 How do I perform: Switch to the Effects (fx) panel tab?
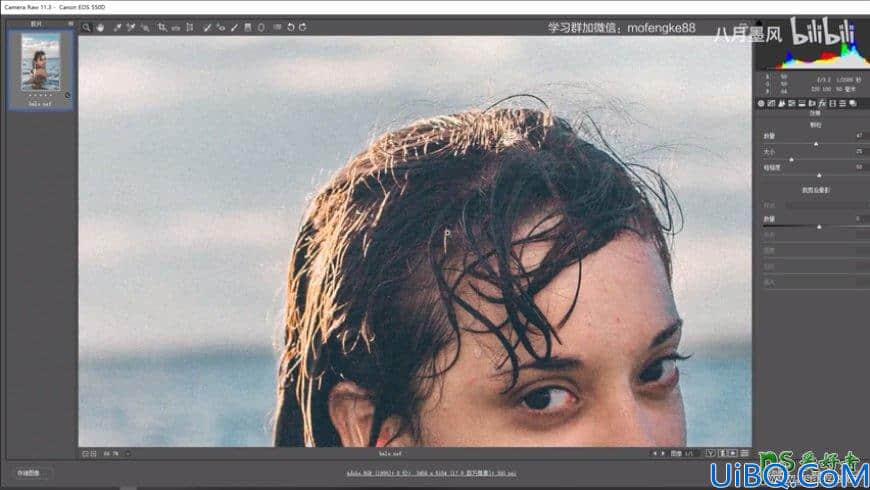[x=822, y=103]
